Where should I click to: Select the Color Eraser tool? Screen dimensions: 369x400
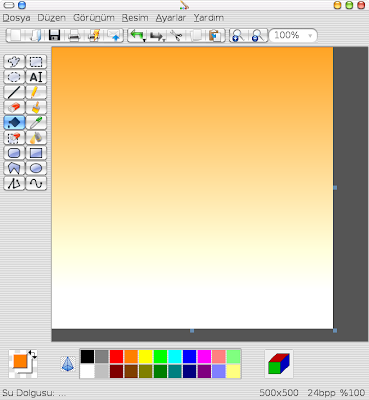point(14,138)
